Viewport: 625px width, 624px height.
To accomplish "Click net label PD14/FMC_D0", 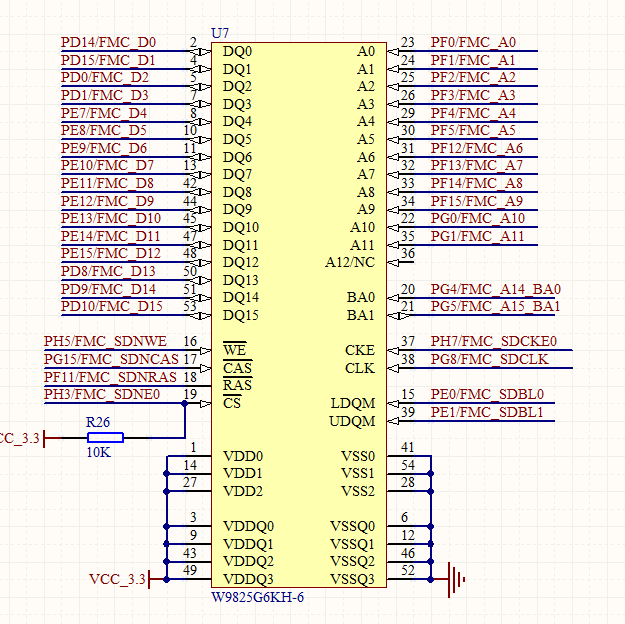I will point(108,42).
